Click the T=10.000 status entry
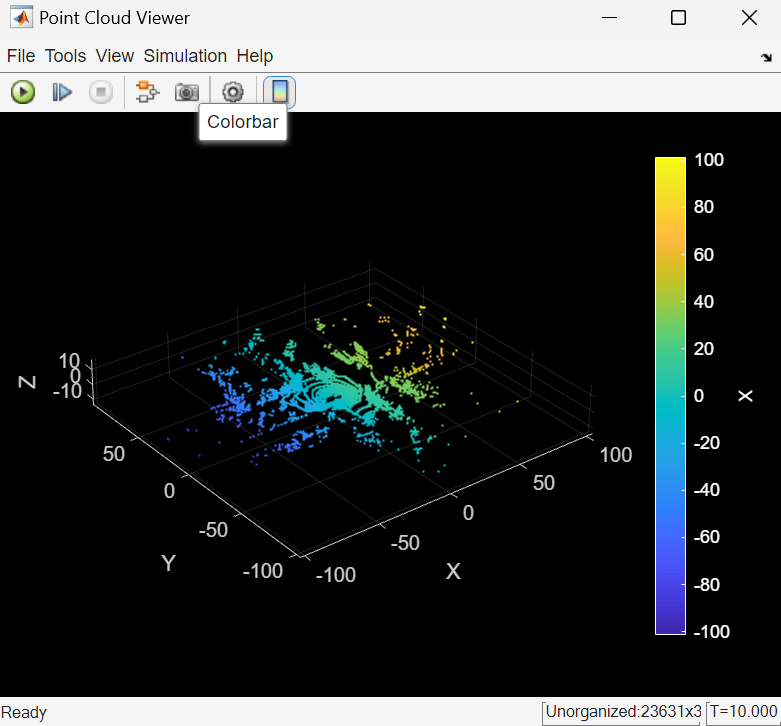Screen dimensions: 781x726 coord(743,712)
